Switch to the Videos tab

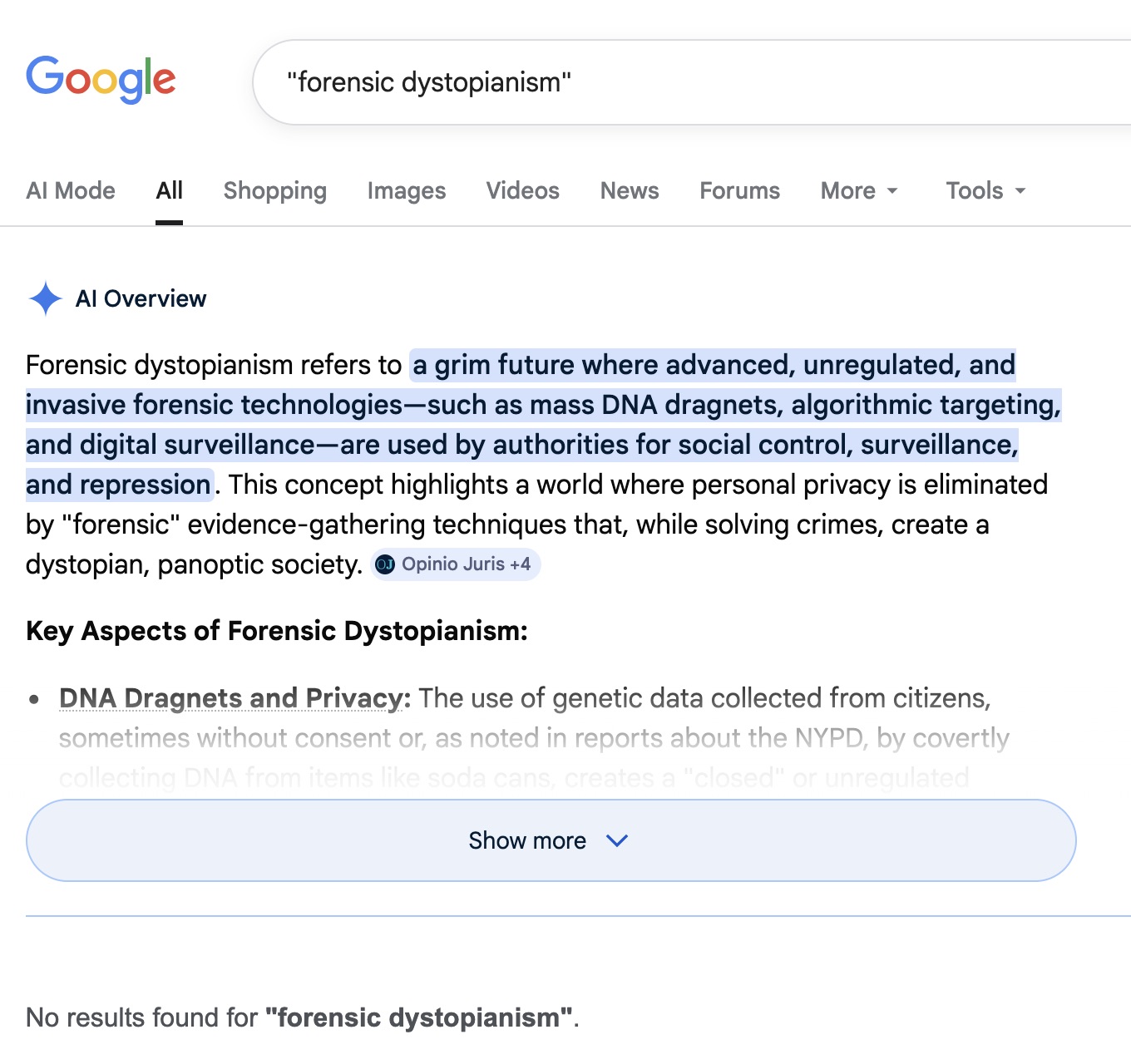click(522, 190)
